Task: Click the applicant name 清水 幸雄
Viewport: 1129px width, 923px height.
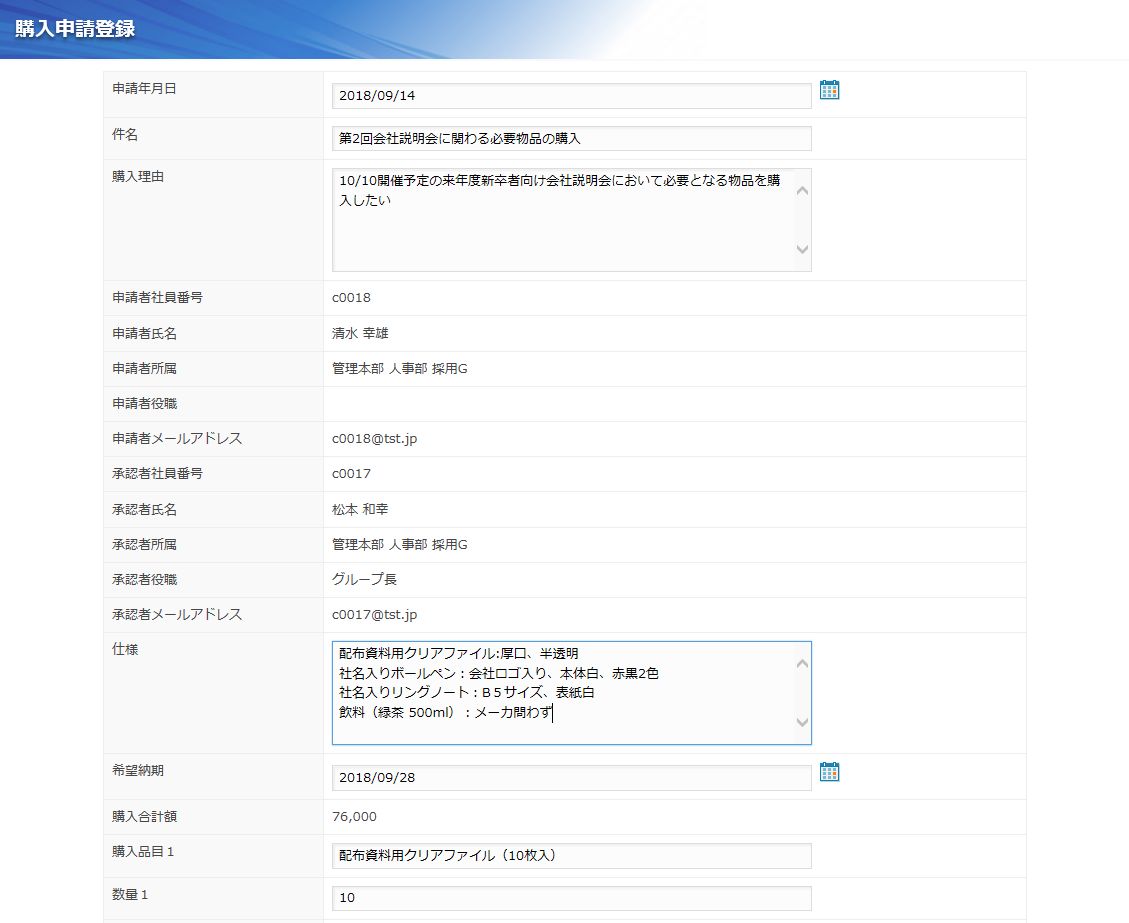Action: (x=360, y=333)
